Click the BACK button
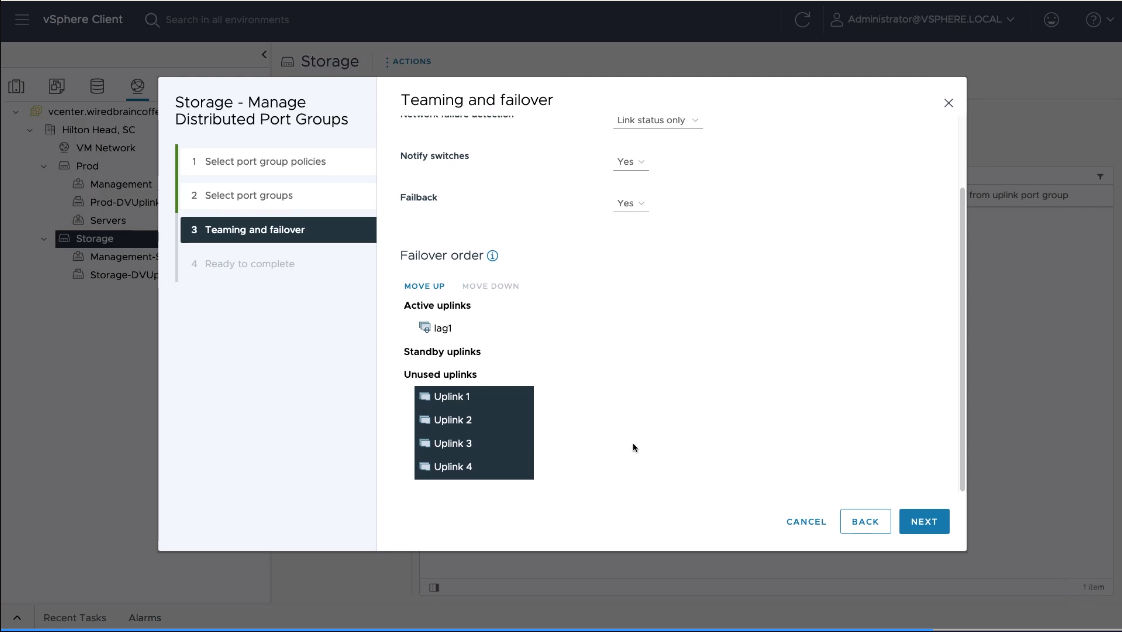Screen dimensions: 1122x632 pos(865,521)
